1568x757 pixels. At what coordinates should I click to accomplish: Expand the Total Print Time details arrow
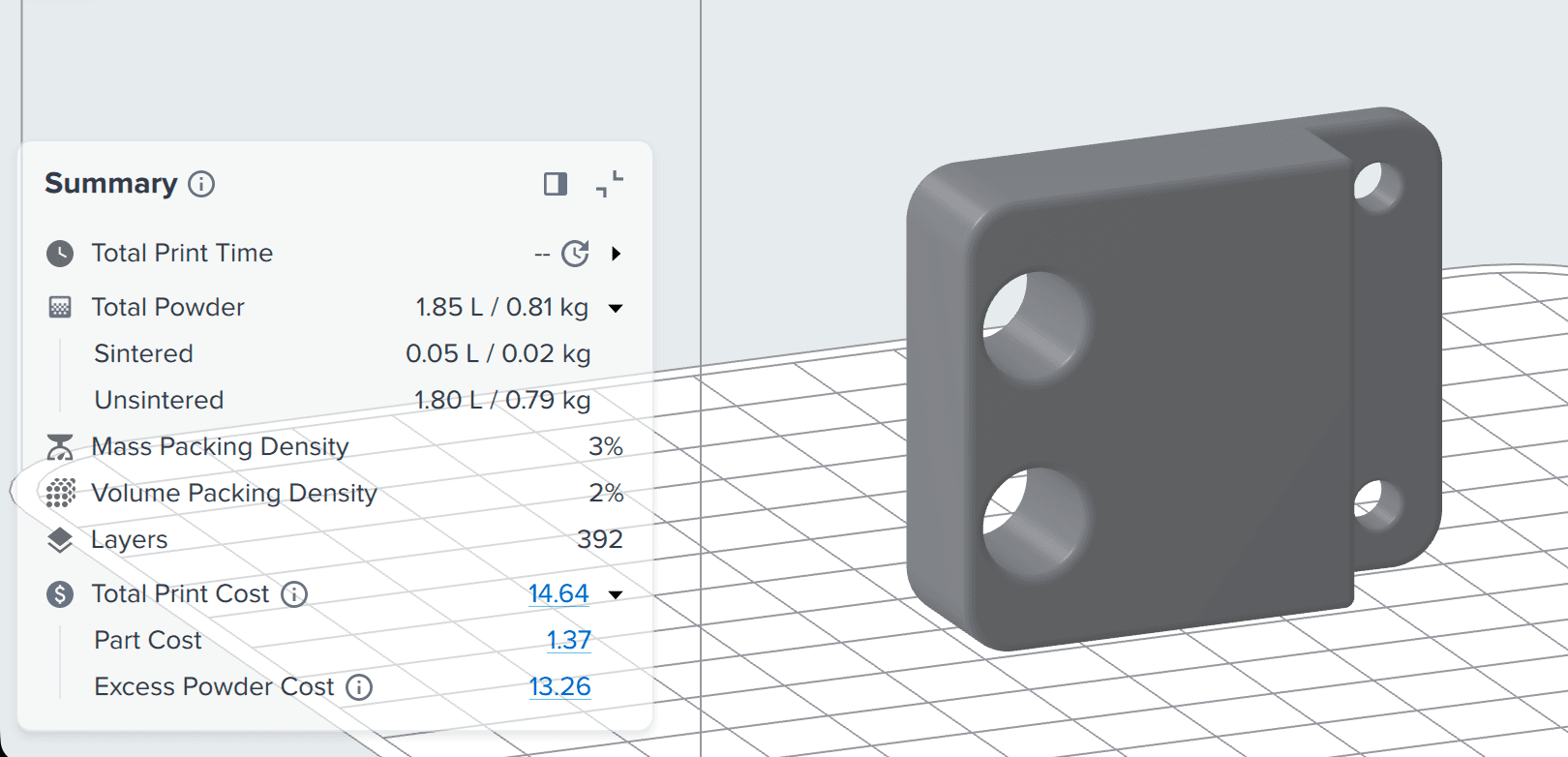coord(617,254)
